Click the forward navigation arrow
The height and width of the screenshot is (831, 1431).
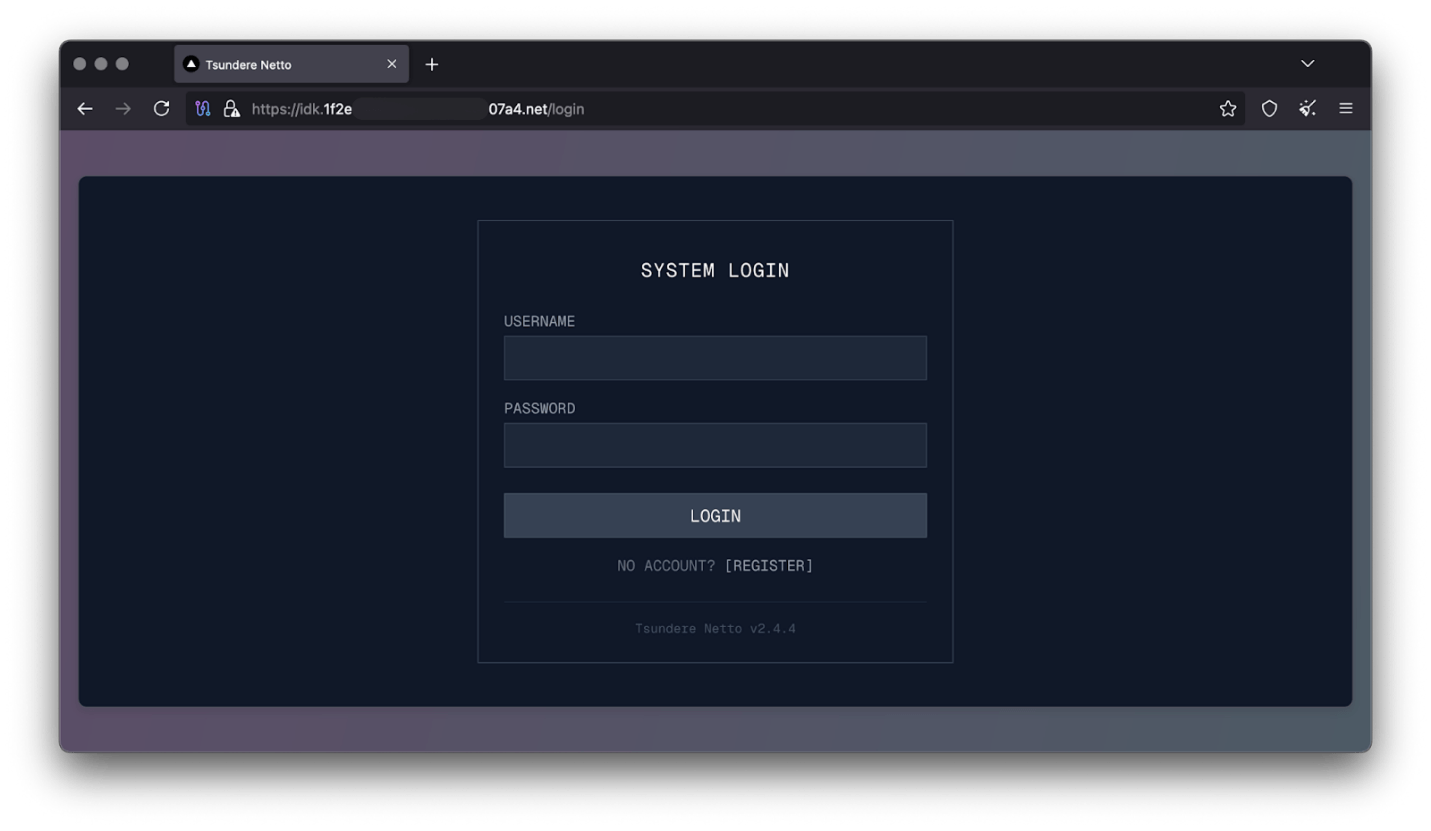pos(123,108)
